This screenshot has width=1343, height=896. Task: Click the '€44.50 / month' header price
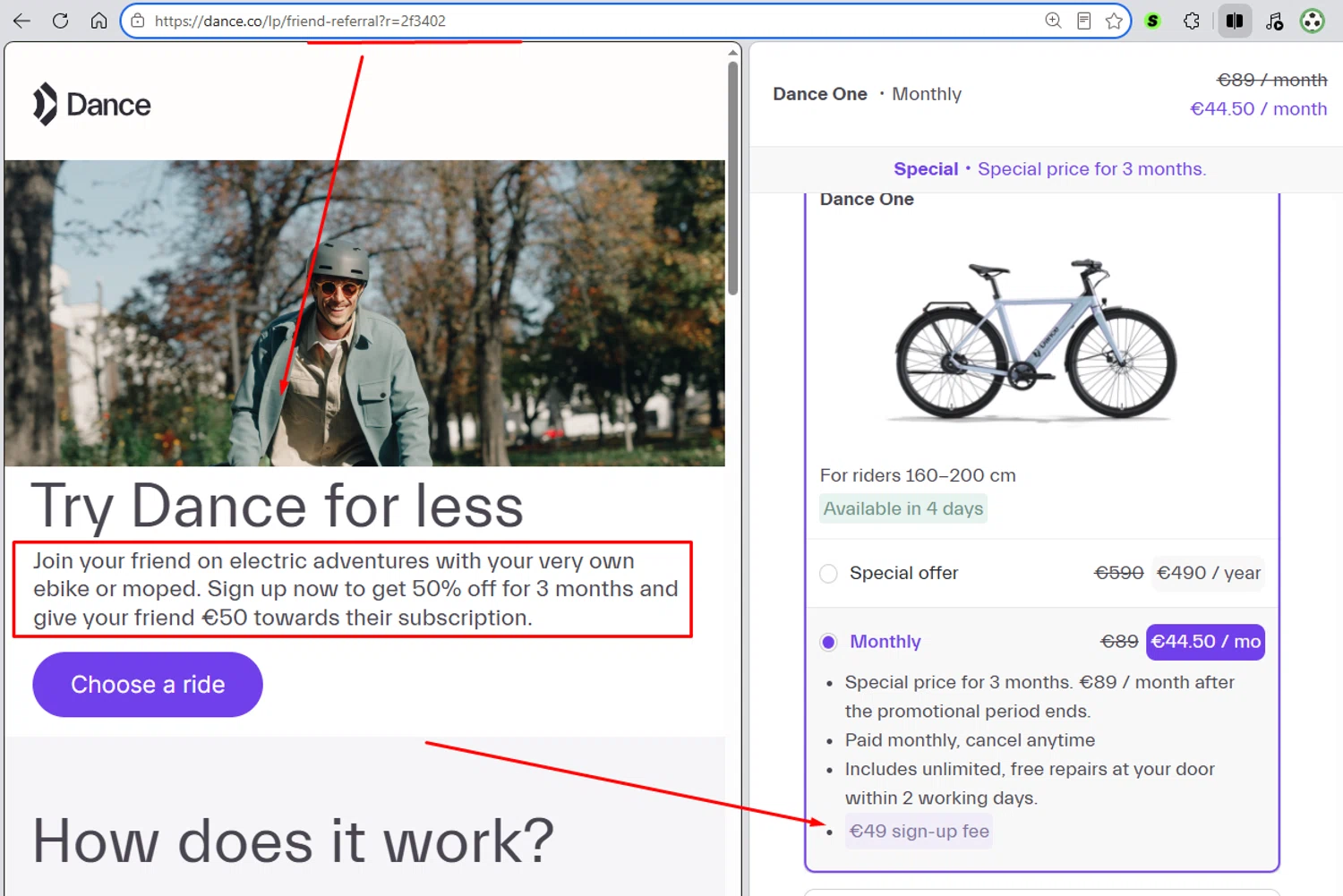(1258, 109)
